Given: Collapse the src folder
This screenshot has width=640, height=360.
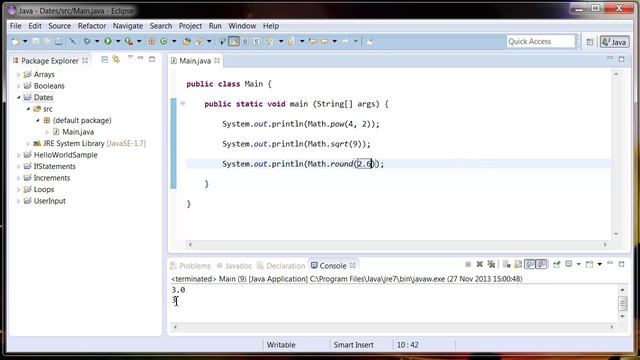Looking at the screenshot, I should 28,109.
